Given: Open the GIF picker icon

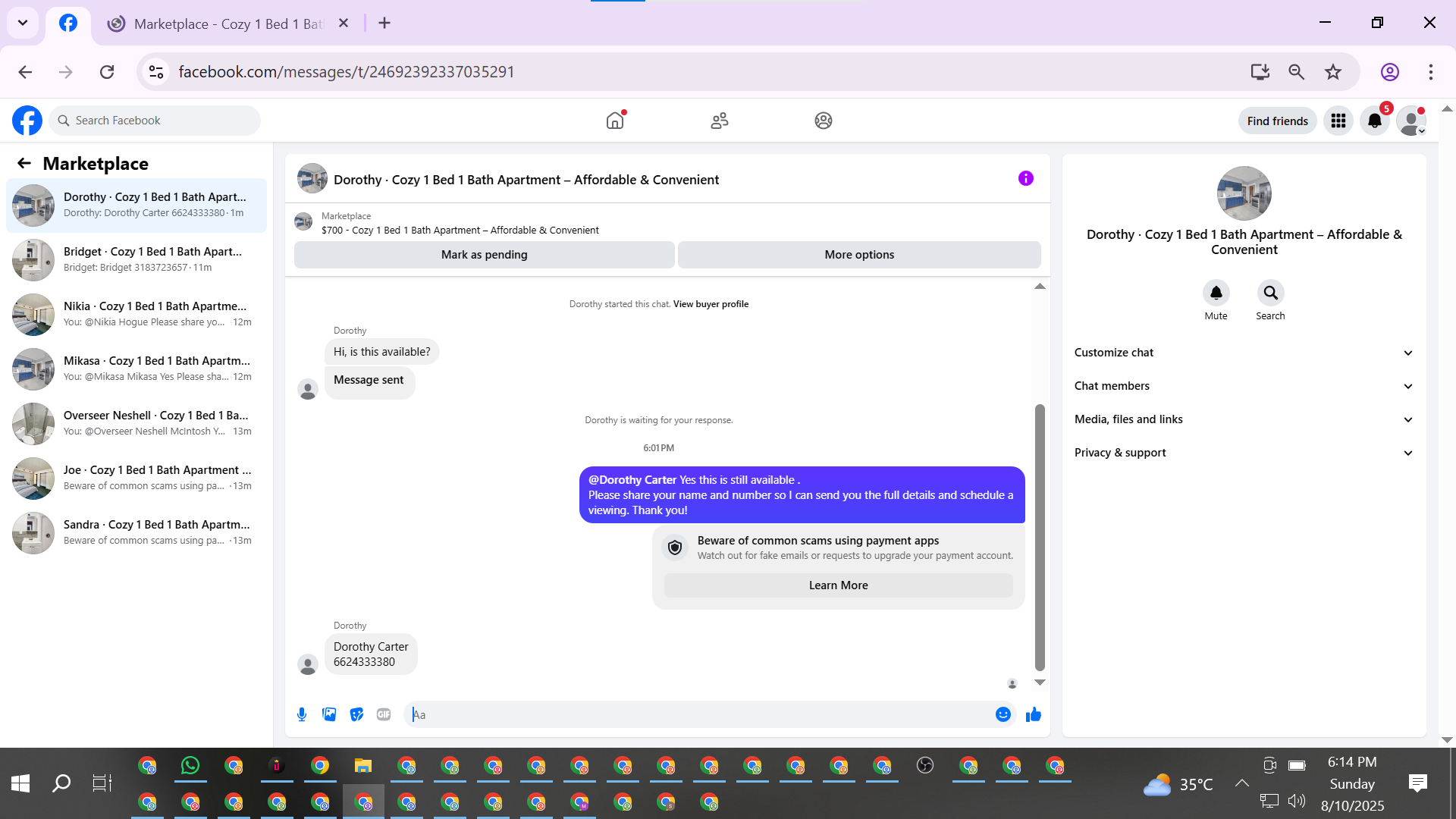Looking at the screenshot, I should click(x=384, y=714).
